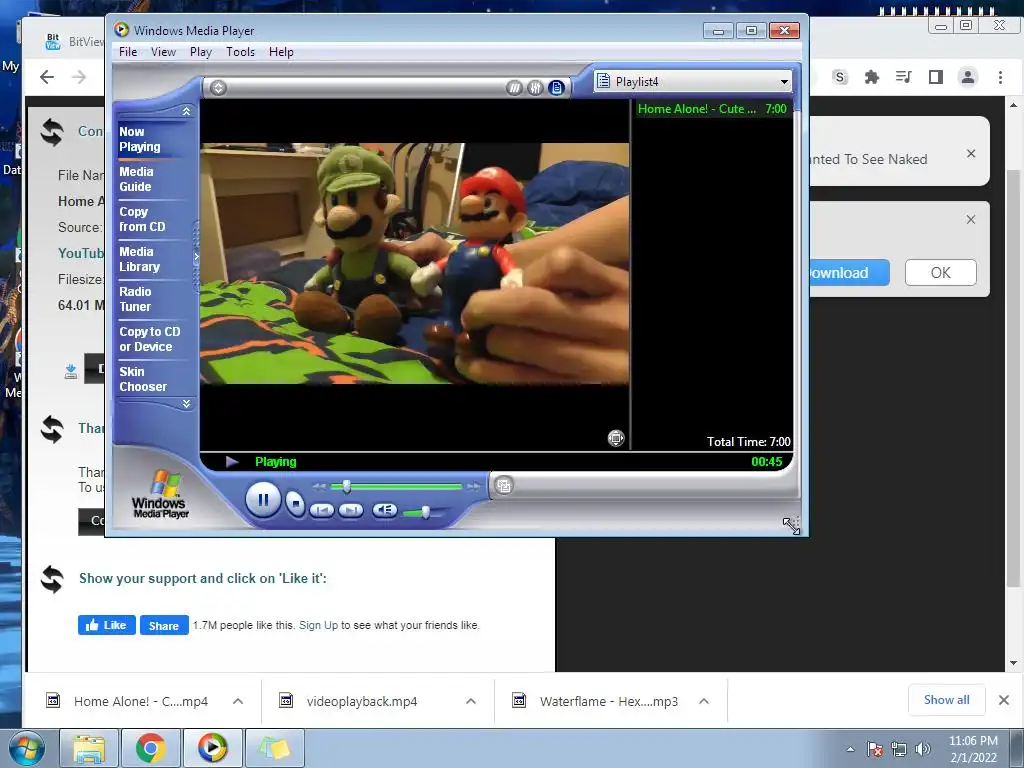Expand options for the Home Alone! mp4 download

(x=238, y=701)
